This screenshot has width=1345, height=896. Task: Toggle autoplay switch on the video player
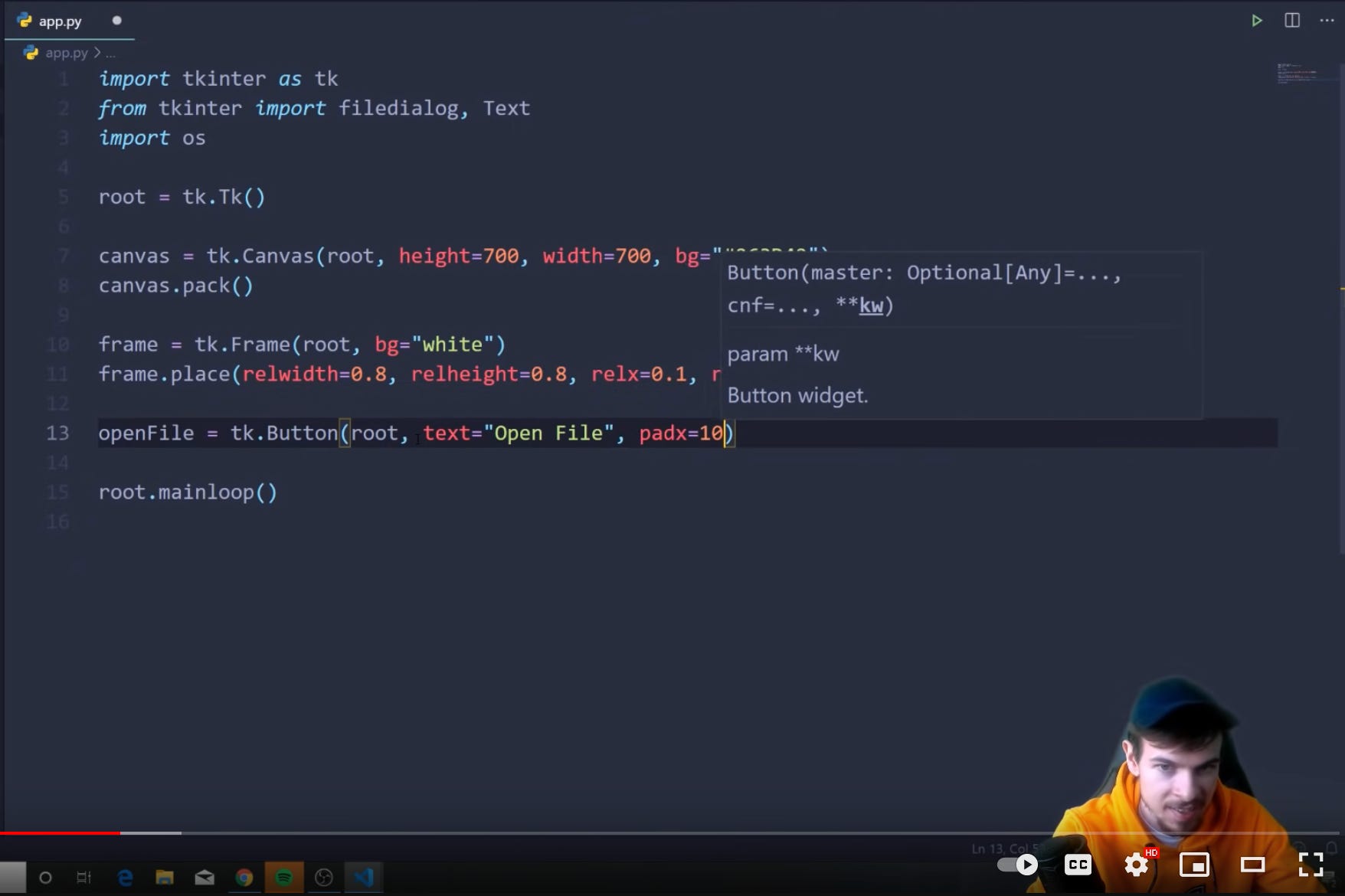click(1019, 865)
